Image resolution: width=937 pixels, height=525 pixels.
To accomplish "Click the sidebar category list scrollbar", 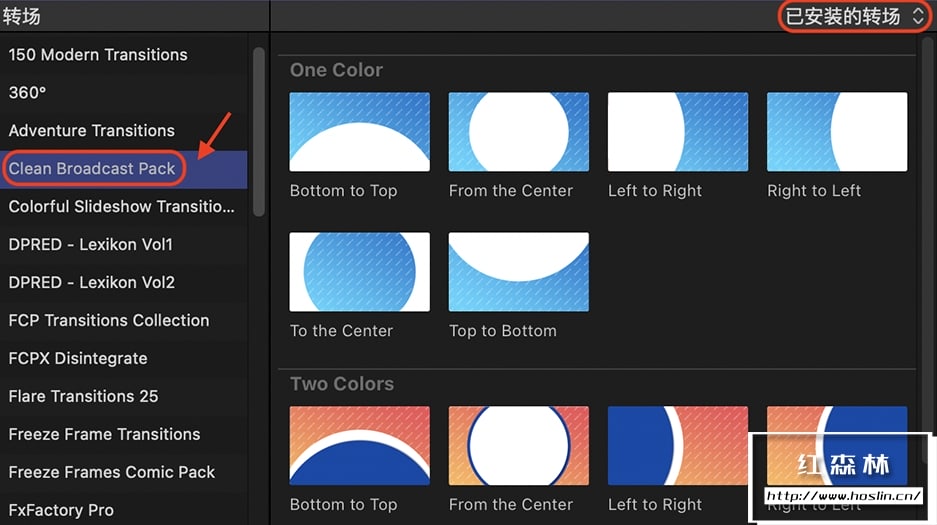I will pos(259,131).
